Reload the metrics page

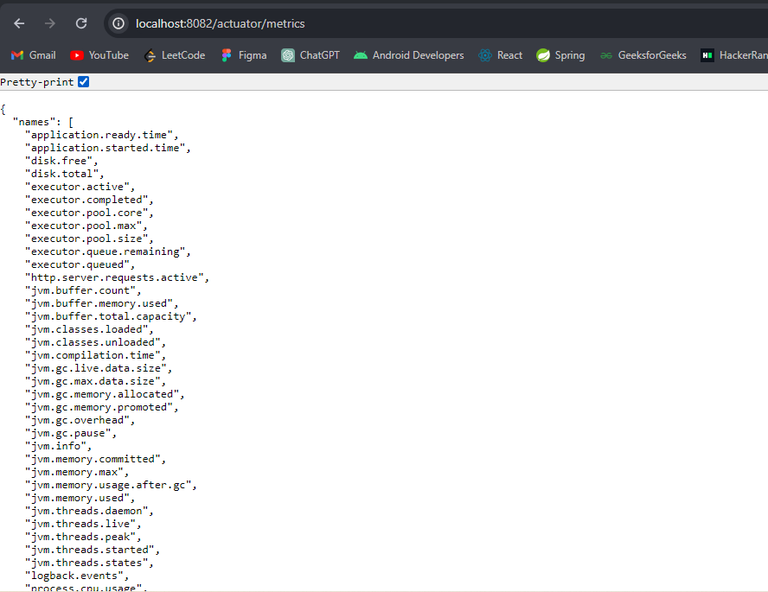81,24
